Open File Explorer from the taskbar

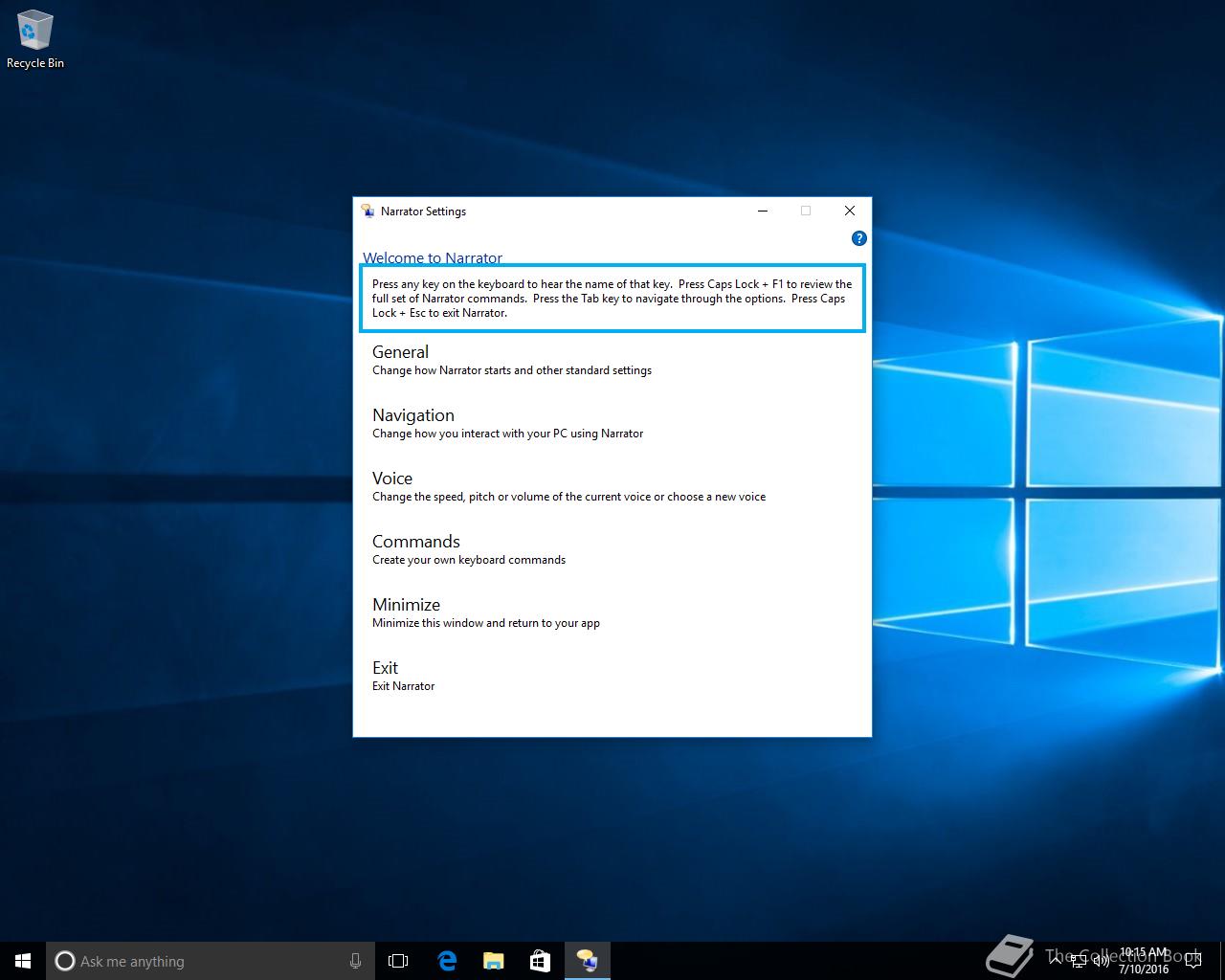(x=493, y=961)
